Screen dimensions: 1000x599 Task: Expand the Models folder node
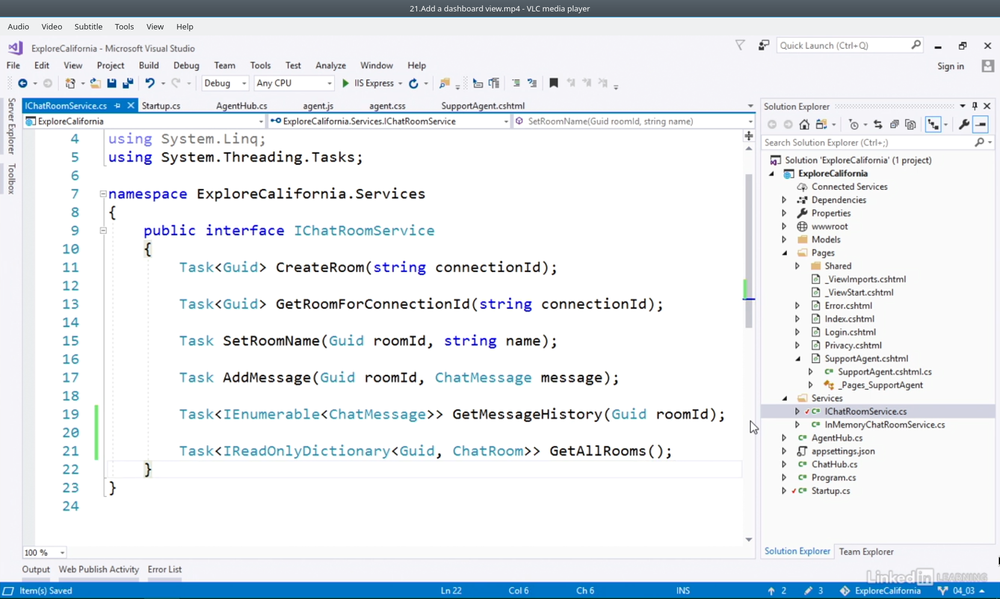coord(784,240)
